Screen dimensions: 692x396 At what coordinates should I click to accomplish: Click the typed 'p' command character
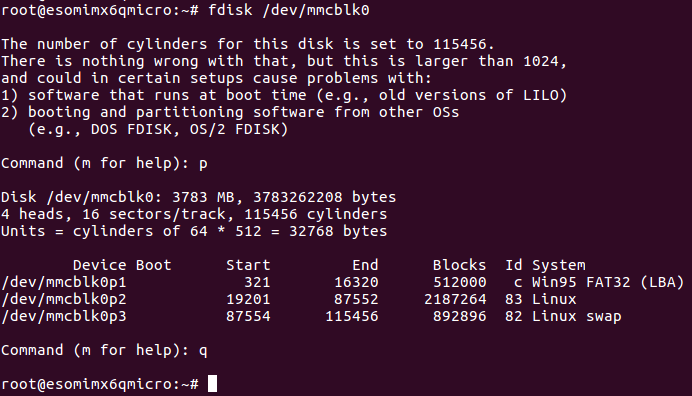tap(203, 164)
